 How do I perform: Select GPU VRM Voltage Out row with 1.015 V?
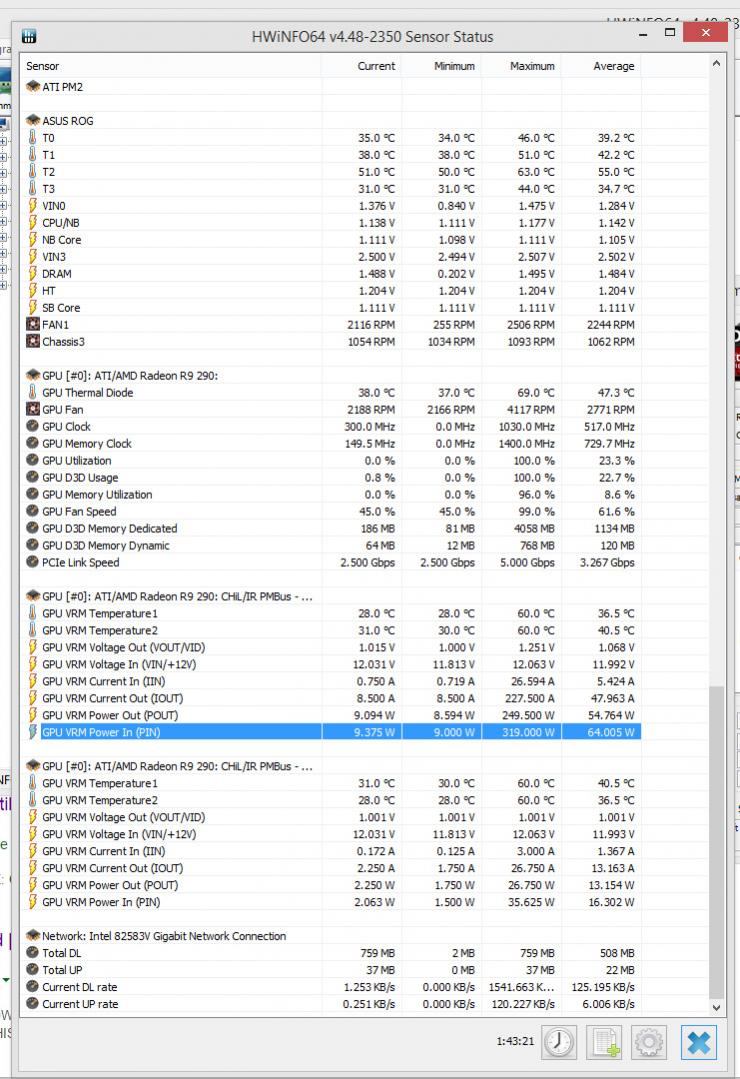(331, 647)
